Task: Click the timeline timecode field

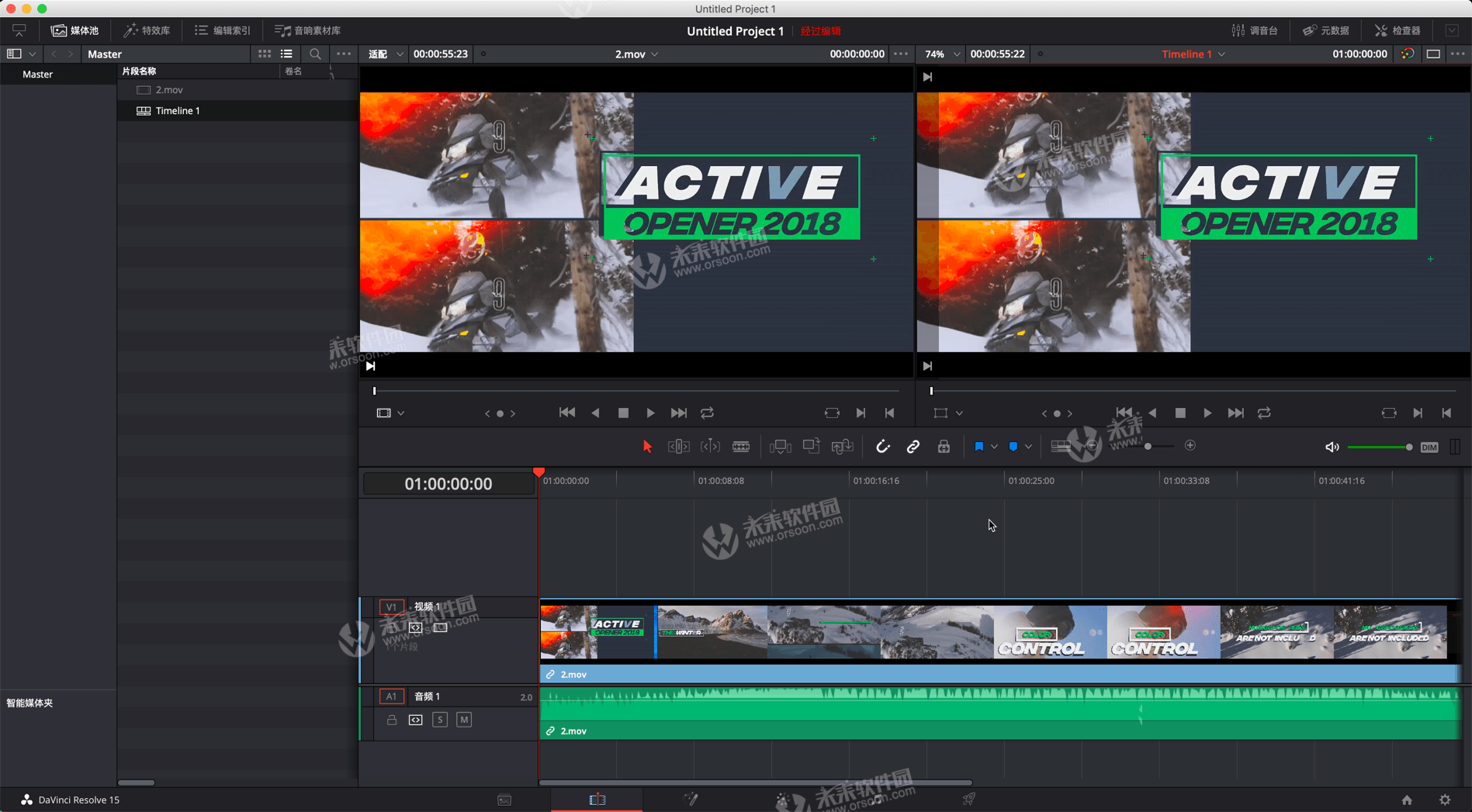Action: 449,484
